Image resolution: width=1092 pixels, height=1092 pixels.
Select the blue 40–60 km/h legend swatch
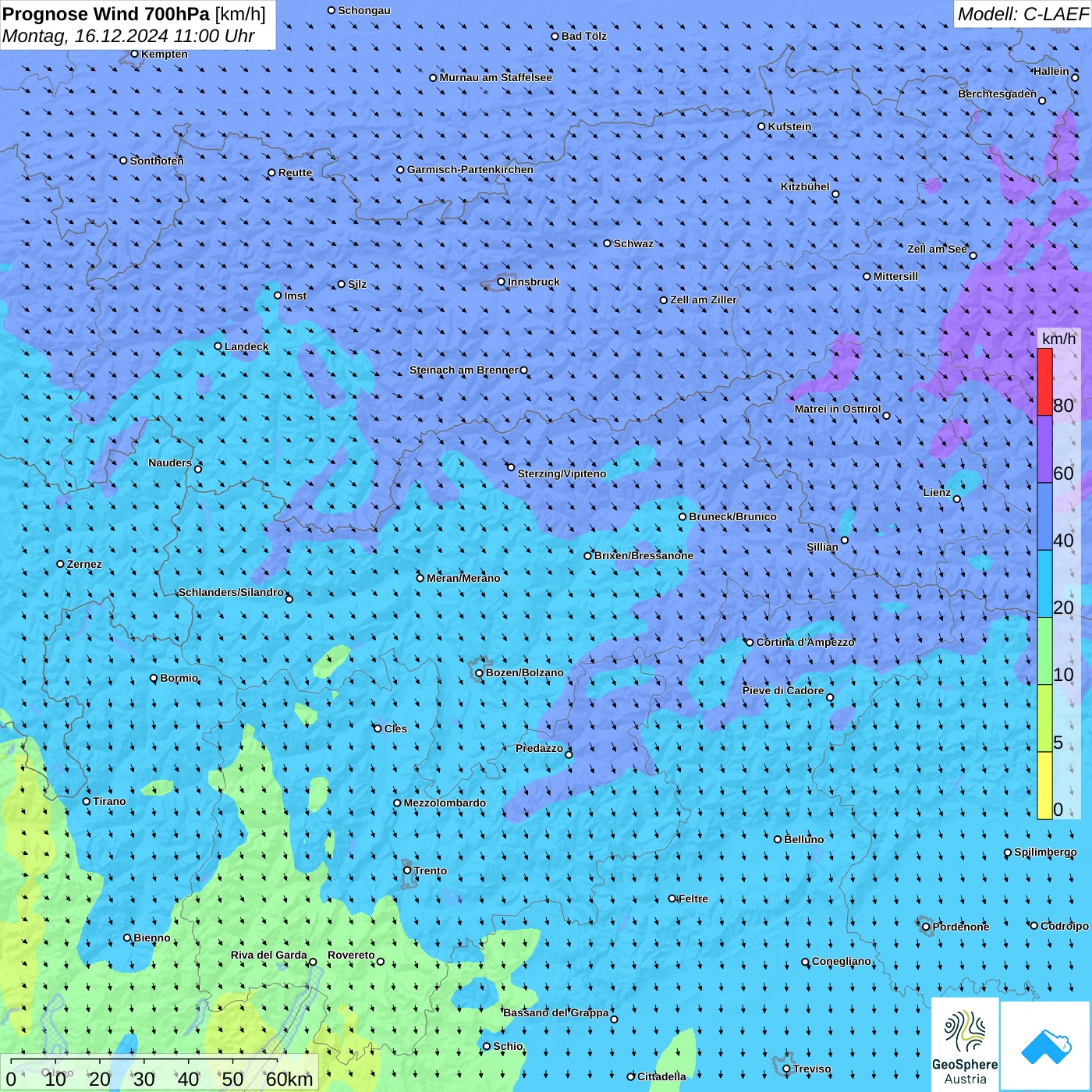click(x=1044, y=517)
